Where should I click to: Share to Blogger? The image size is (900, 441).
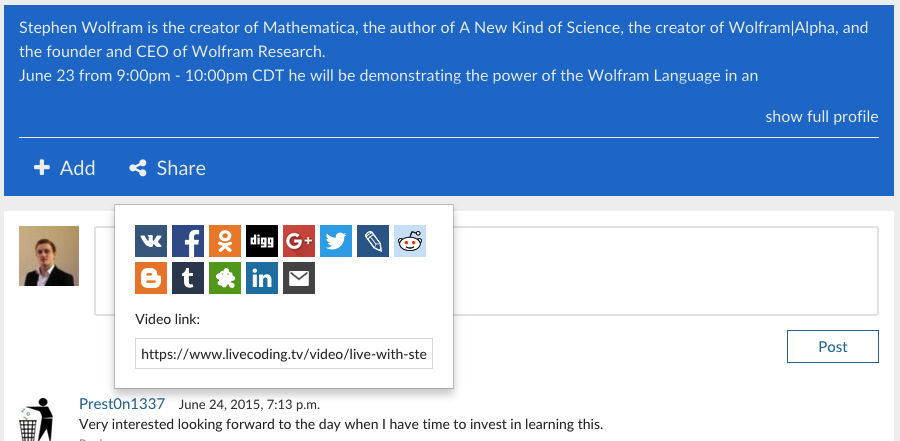(151, 278)
